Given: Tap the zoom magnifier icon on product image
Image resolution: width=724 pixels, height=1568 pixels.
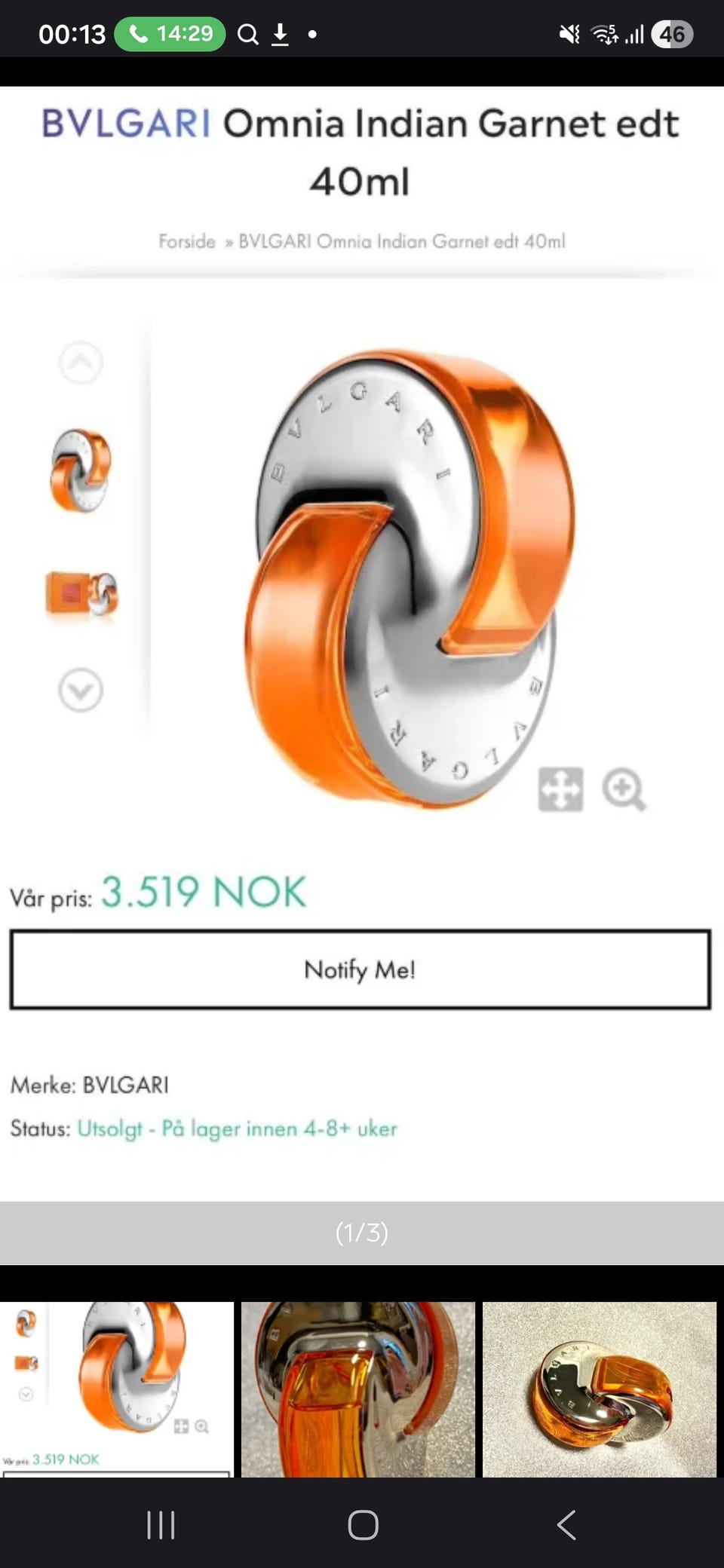Looking at the screenshot, I should pyautogui.click(x=624, y=789).
